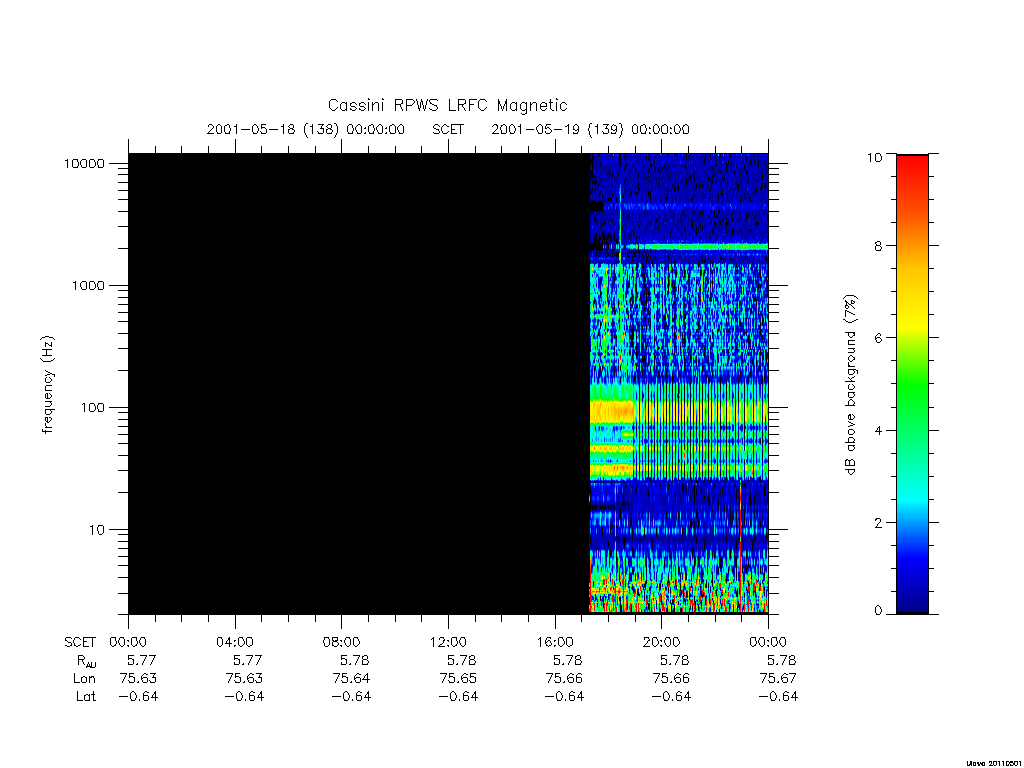Click the colorbar tick label 10
This screenshot has width=1024, height=768.
874,157
